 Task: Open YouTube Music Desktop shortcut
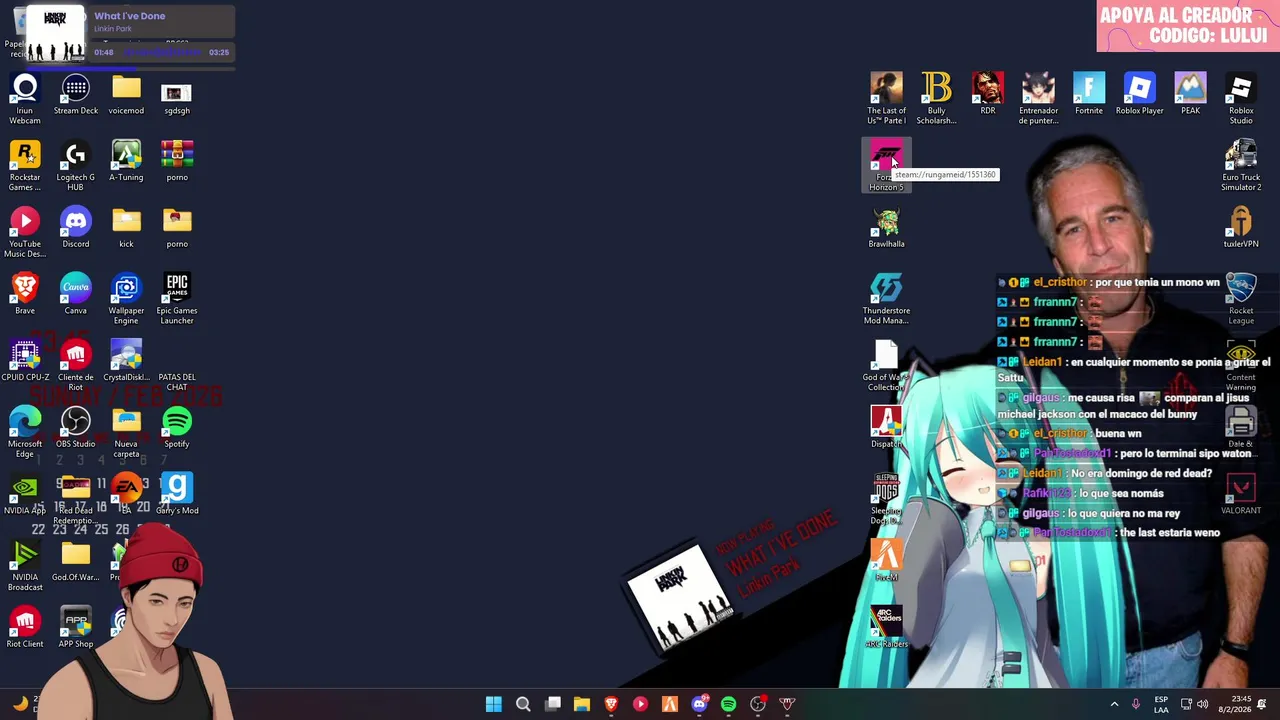[25, 232]
